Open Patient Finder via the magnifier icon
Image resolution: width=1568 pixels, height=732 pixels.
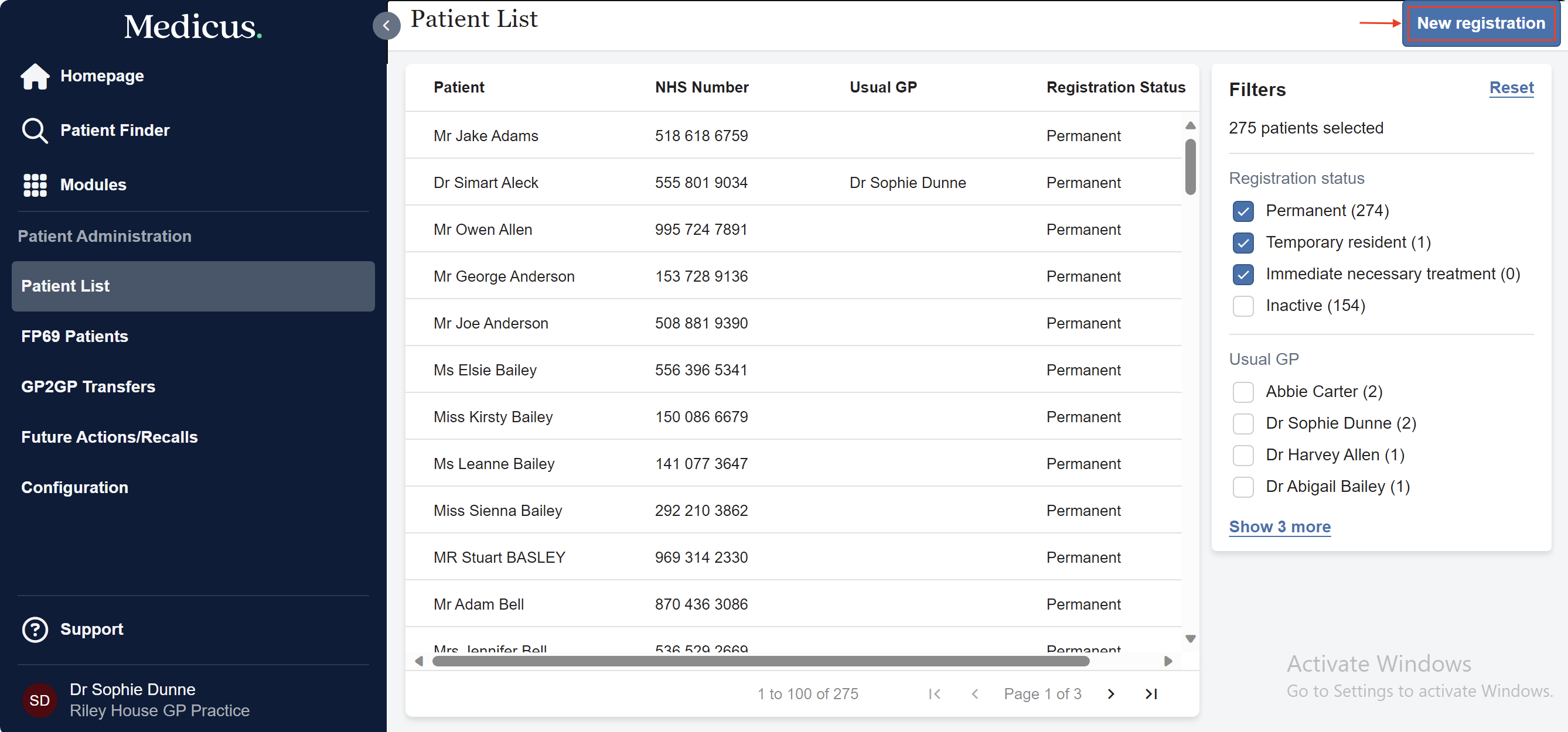coord(35,129)
